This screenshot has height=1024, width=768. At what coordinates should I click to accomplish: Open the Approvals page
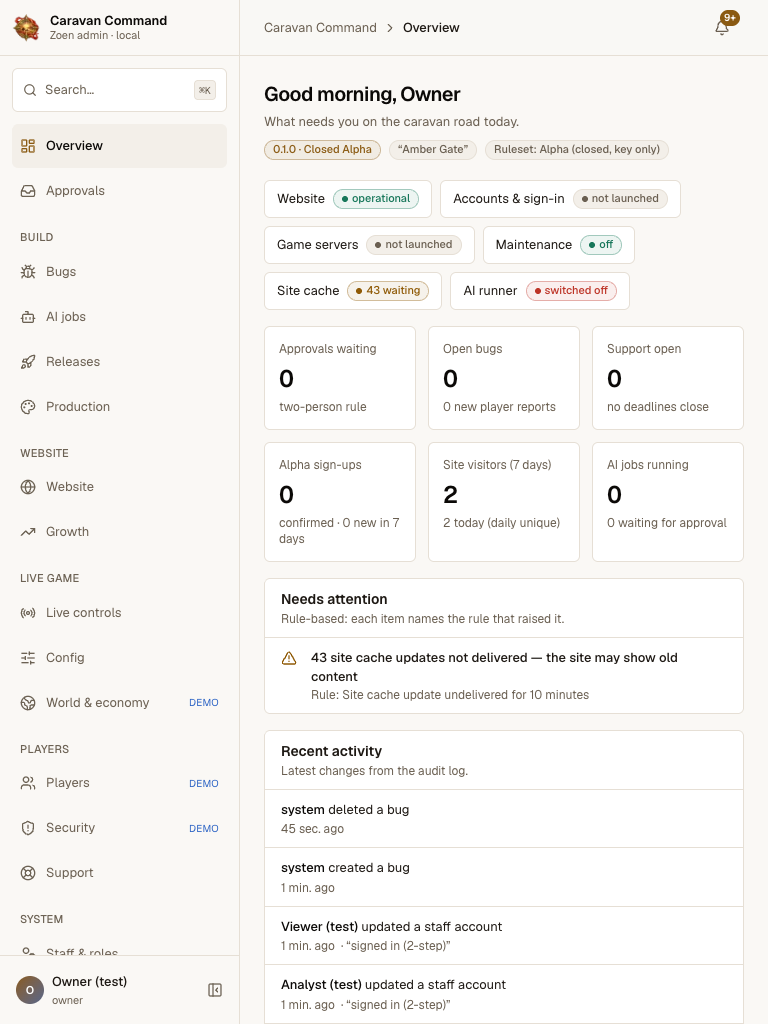[x=120, y=191]
